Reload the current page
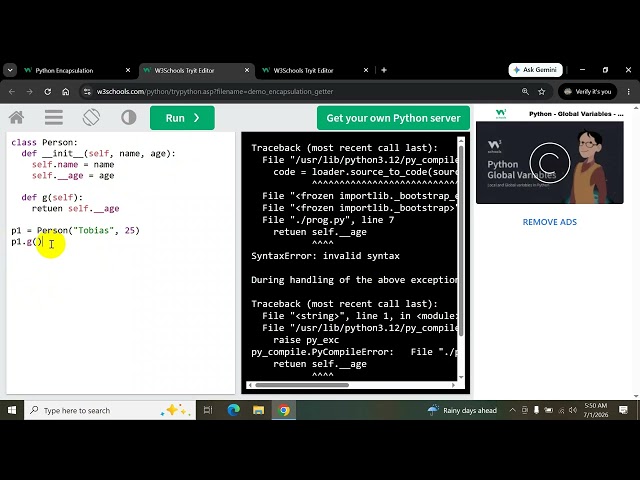Image resolution: width=640 pixels, height=480 pixels. (x=48, y=92)
